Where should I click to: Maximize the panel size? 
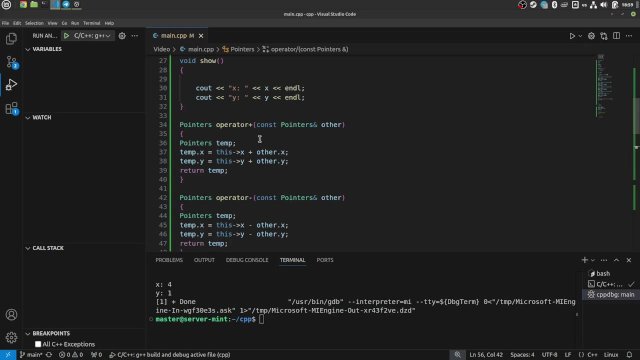tap(616, 260)
